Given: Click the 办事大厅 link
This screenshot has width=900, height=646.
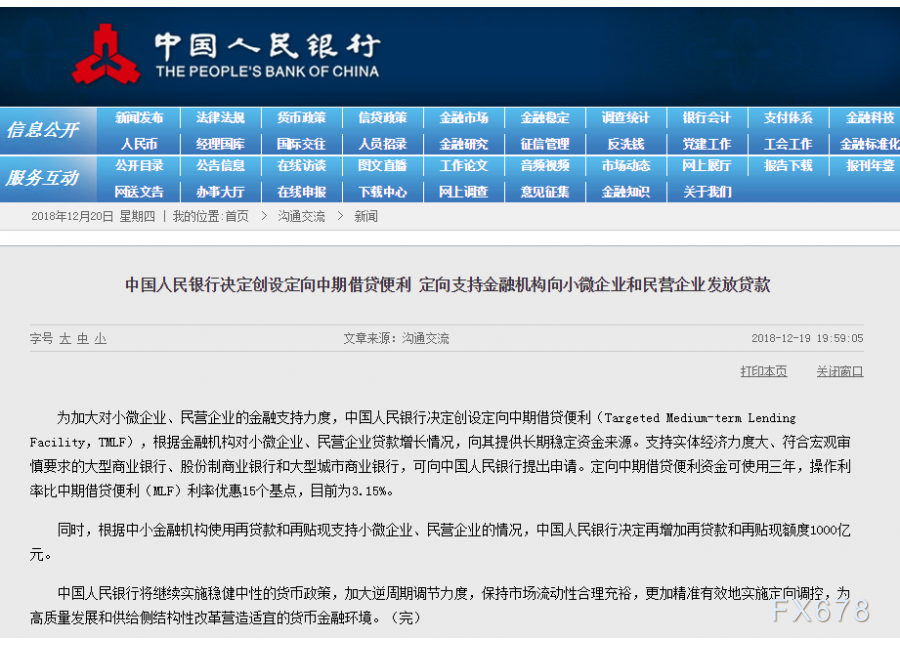Looking at the screenshot, I should (x=220, y=192).
